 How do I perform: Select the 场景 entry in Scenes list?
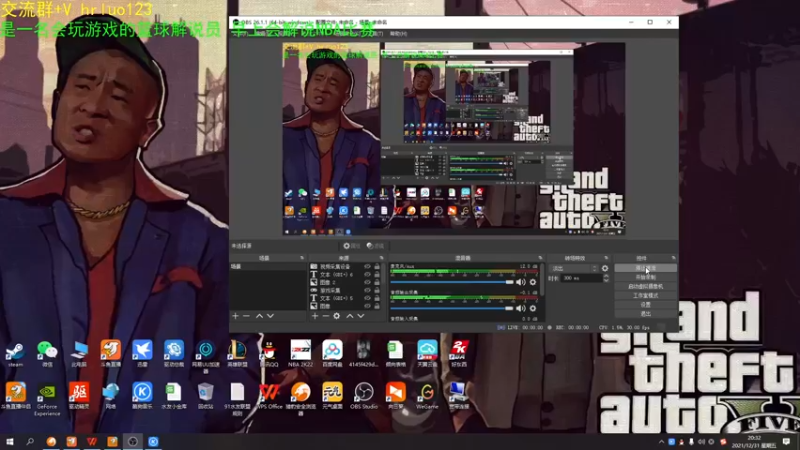(268, 267)
